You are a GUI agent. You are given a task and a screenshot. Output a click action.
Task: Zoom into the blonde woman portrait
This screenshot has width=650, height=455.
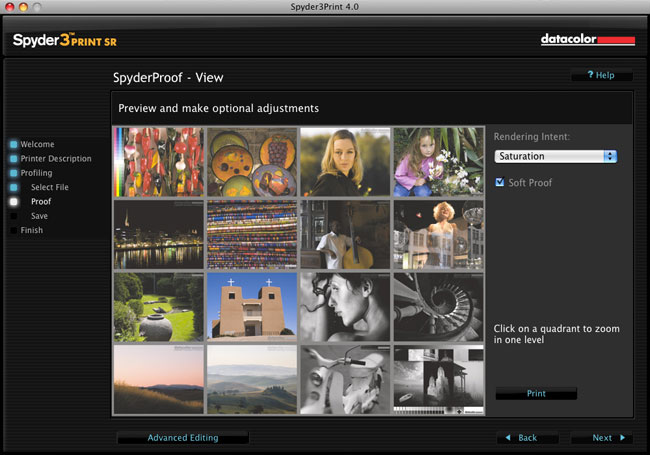click(x=345, y=162)
